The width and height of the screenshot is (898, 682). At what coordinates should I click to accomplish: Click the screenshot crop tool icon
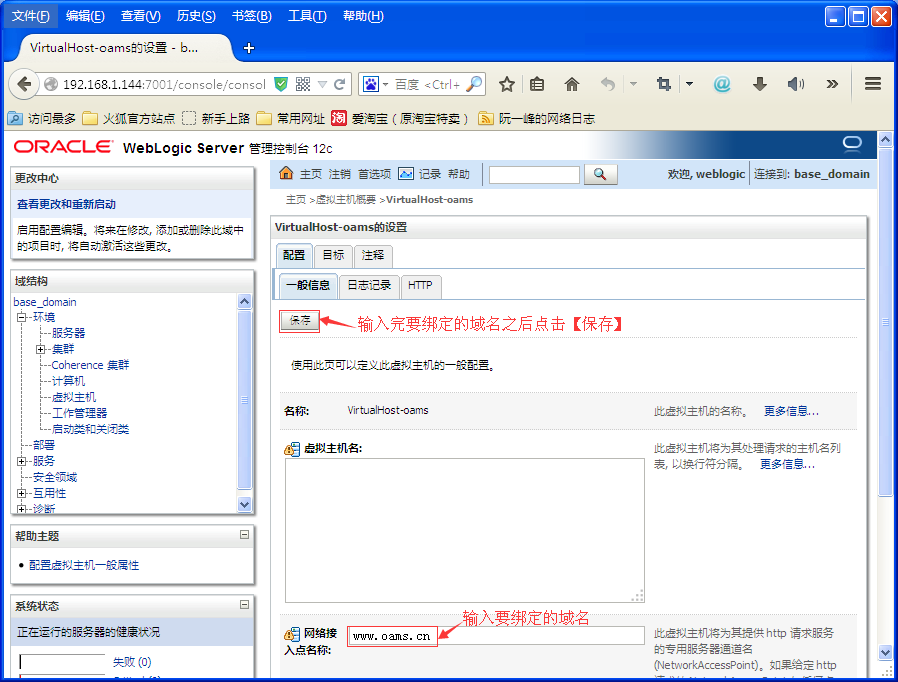point(664,85)
